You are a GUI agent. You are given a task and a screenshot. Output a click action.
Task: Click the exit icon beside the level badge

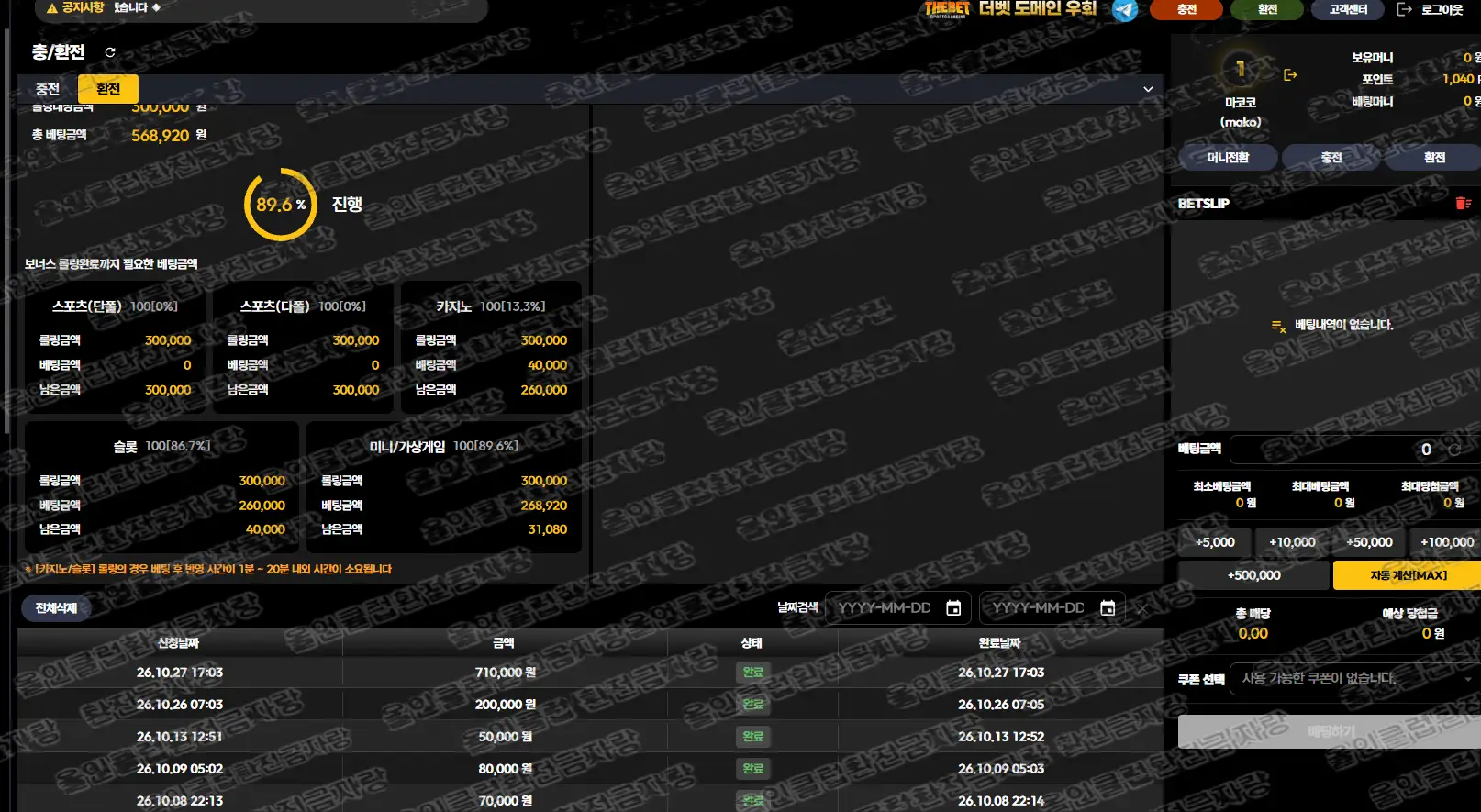pos(1290,74)
